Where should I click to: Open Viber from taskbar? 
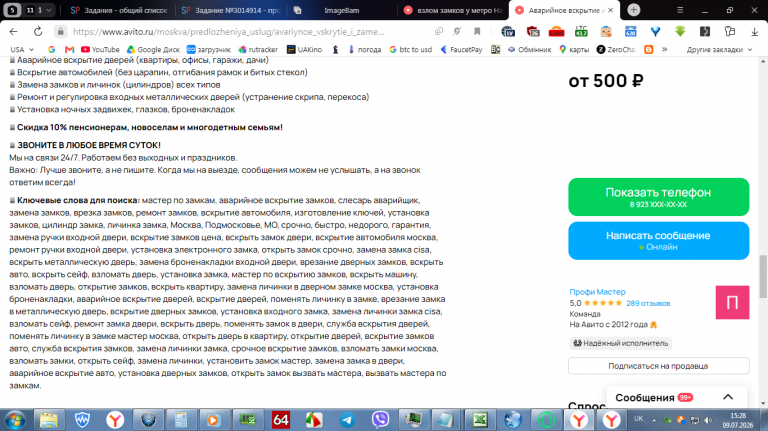pyautogui.click(x=380, y=420)
